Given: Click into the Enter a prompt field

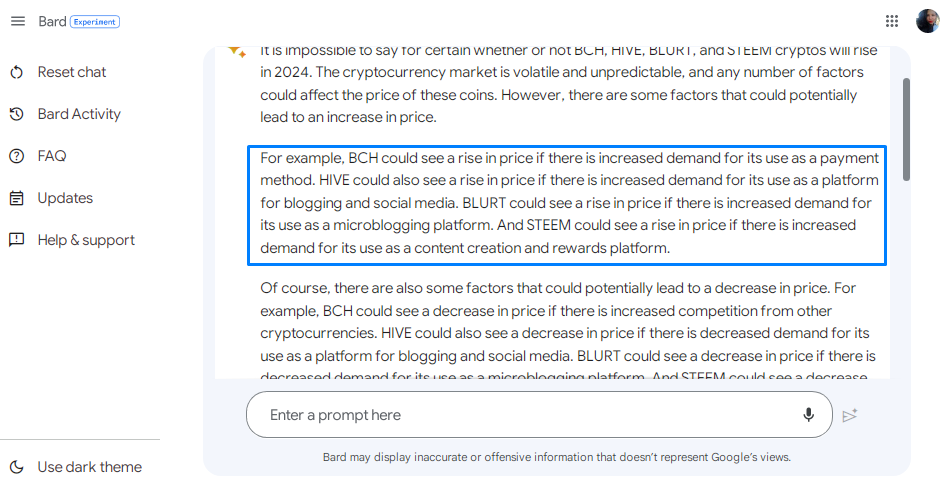Looking at the screenshot, I should (x=528, y=415).
